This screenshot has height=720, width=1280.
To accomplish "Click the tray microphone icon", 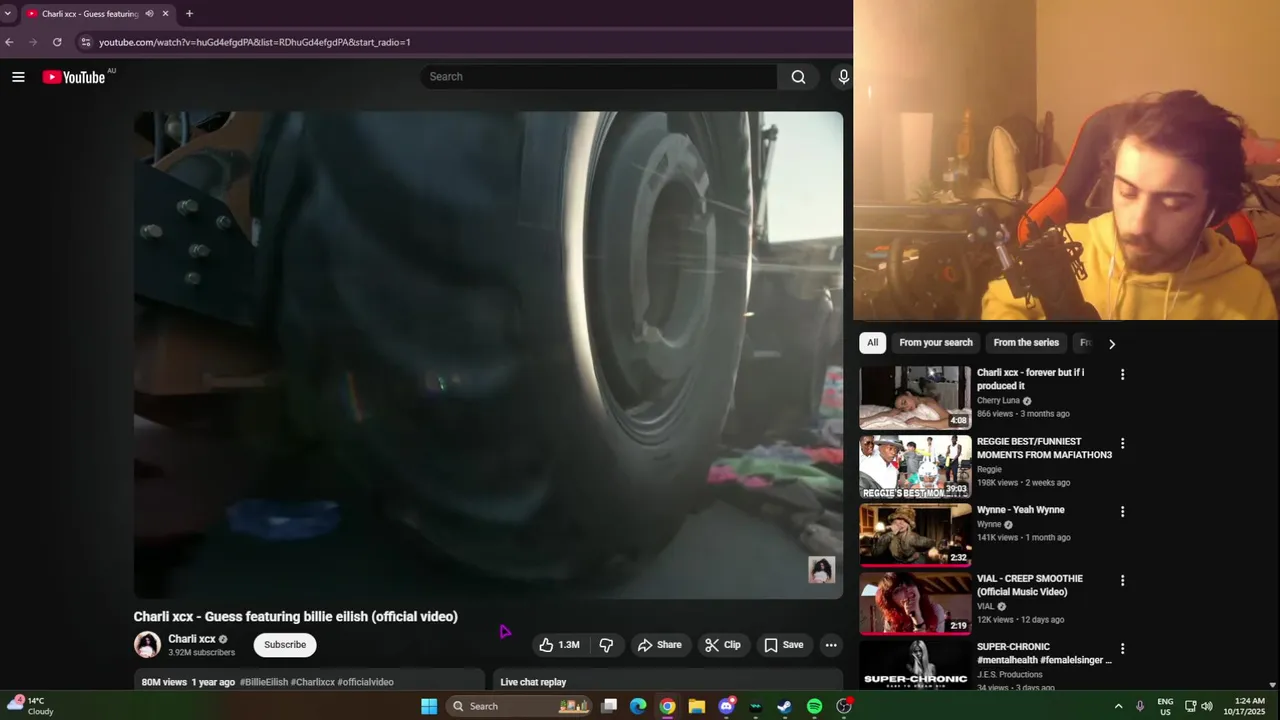I will tap(1140, 706).
